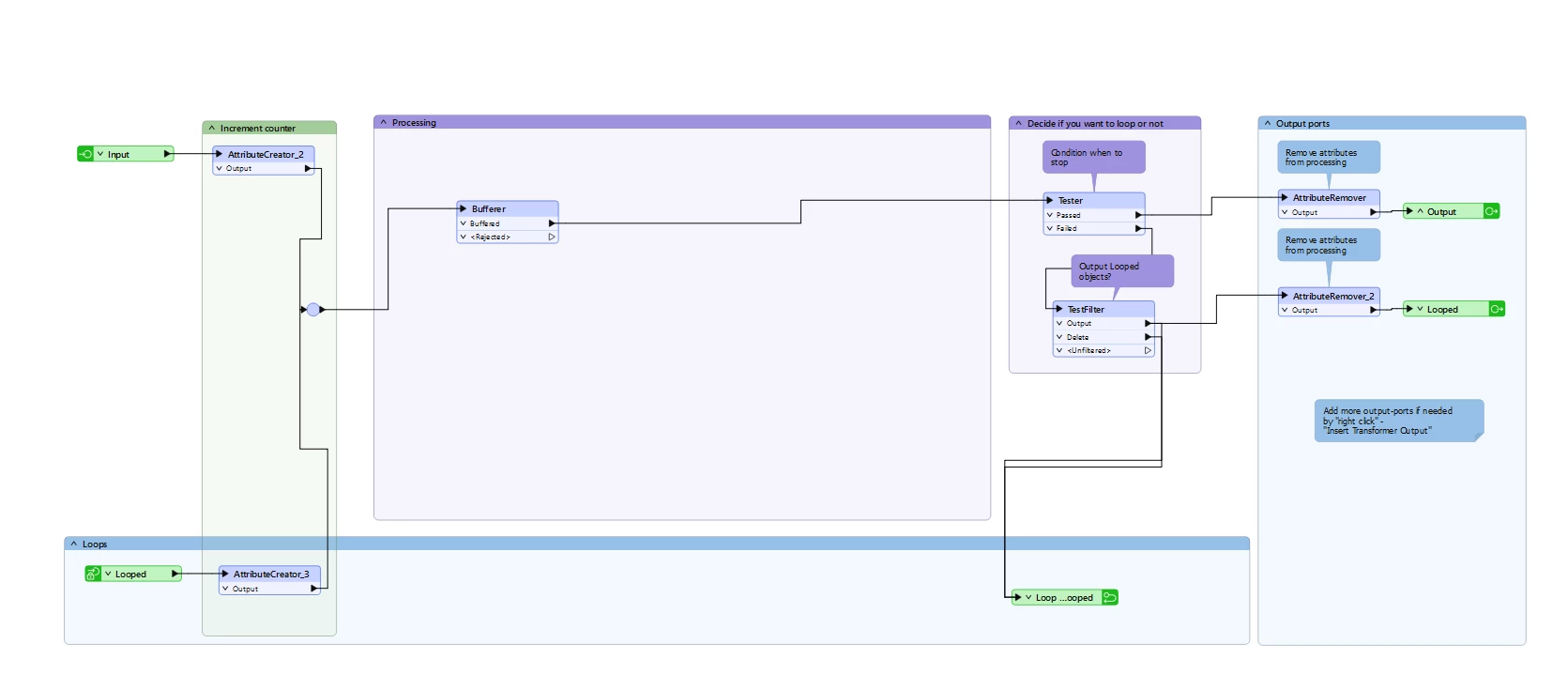The image size is (1568, 690).
Task: Collapse the Processing bookmark
Action: tap(384, 122)
